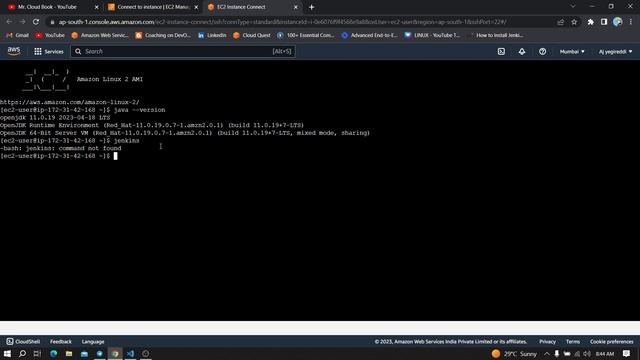
Task: Show hidden system tray icons
Action: point(547,353)
